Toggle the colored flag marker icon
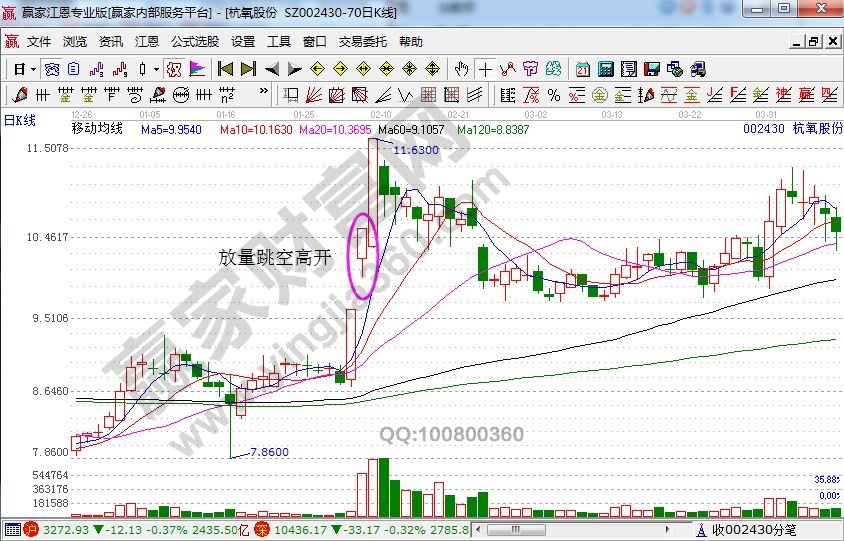844x541 pixels. tap(197, 69)
